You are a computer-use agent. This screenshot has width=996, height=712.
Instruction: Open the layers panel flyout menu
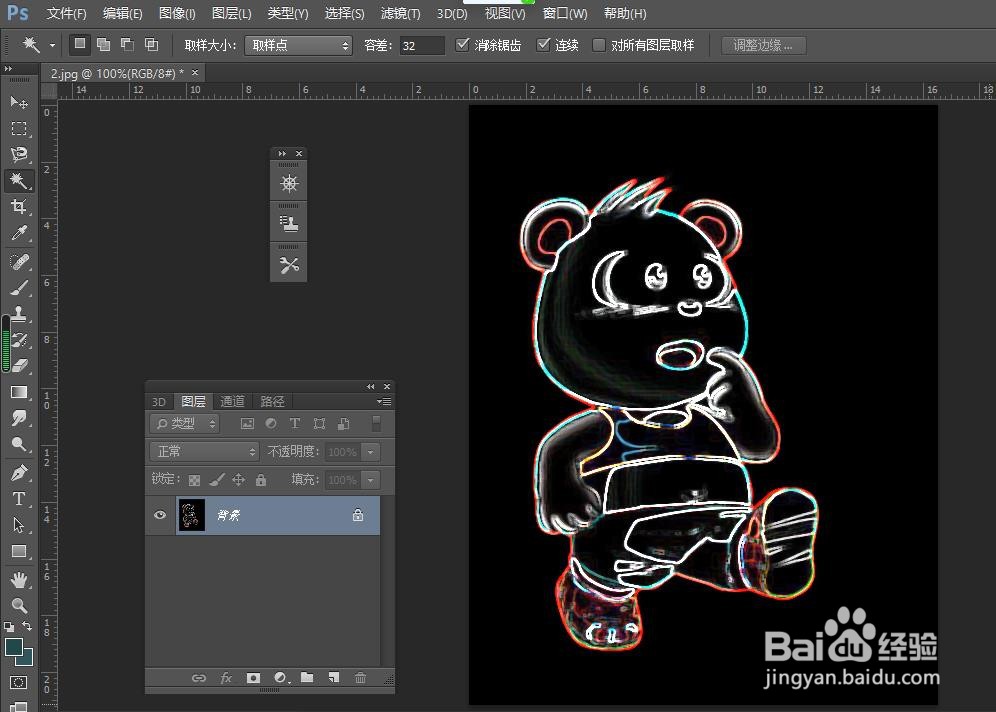click(x=384, y=401)
